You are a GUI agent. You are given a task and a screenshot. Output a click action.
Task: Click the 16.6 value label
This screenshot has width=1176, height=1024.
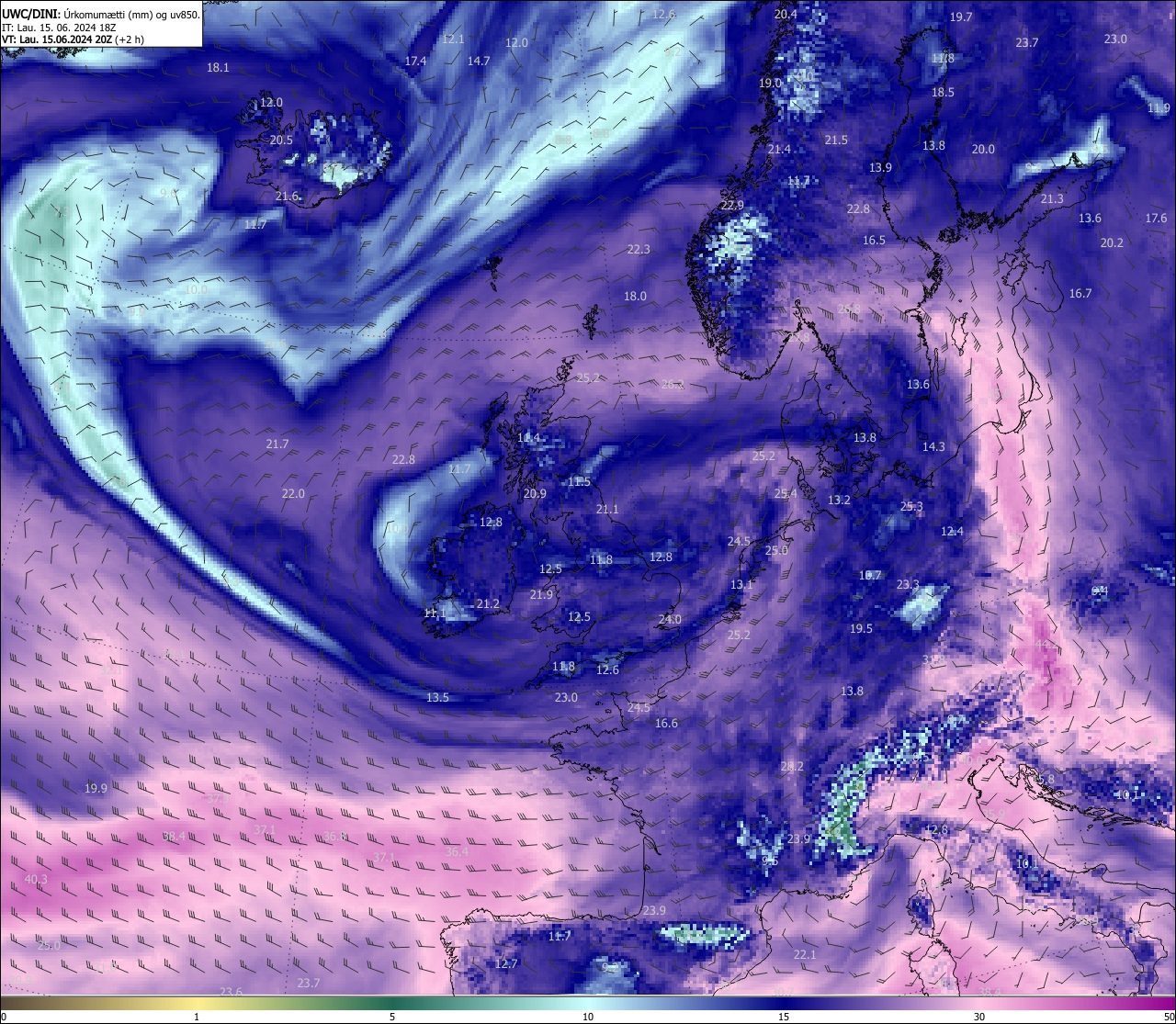coord(666,724)
